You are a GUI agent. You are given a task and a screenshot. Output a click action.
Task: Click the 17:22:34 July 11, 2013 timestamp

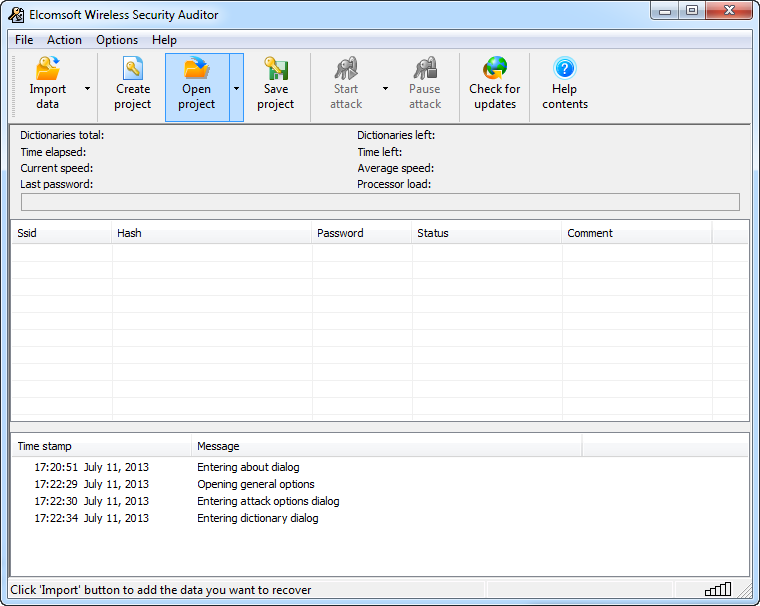[92, 518]
